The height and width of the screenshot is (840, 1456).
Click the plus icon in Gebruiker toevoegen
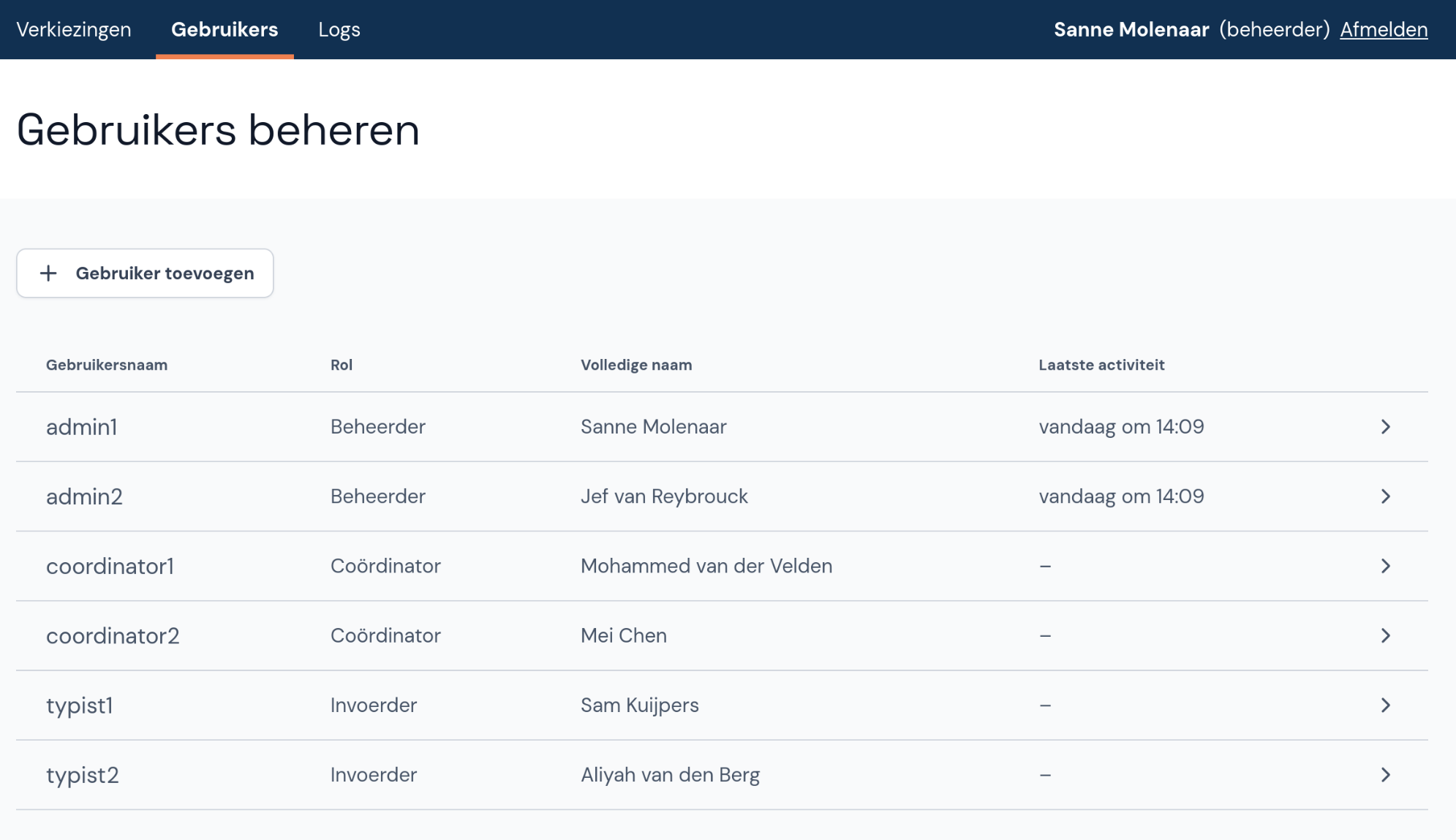tap(48, 273)
